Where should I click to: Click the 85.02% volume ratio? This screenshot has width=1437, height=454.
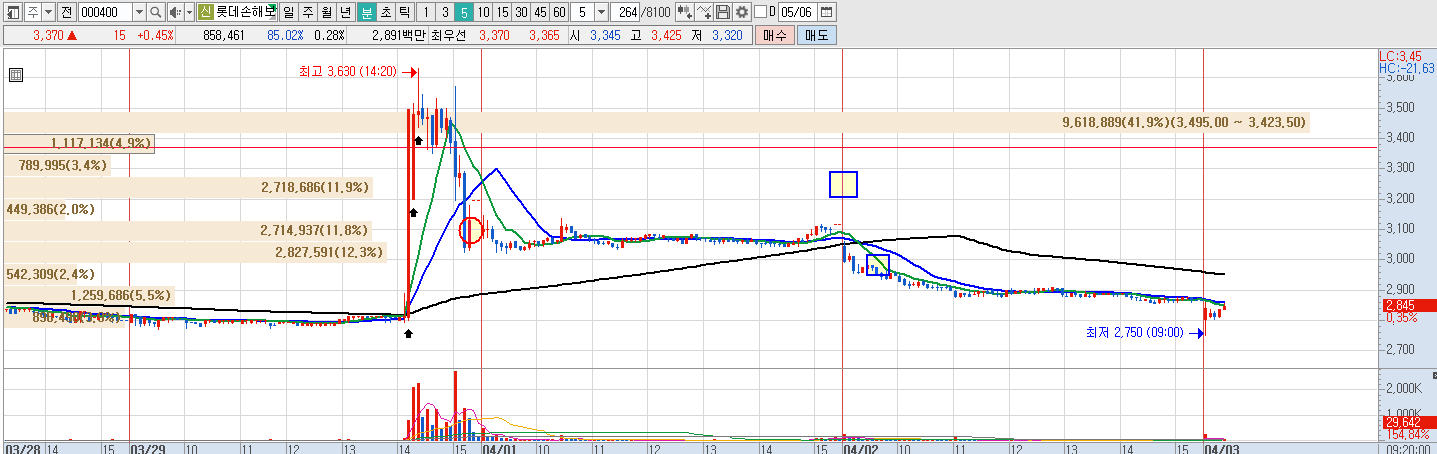pos(285,35)
